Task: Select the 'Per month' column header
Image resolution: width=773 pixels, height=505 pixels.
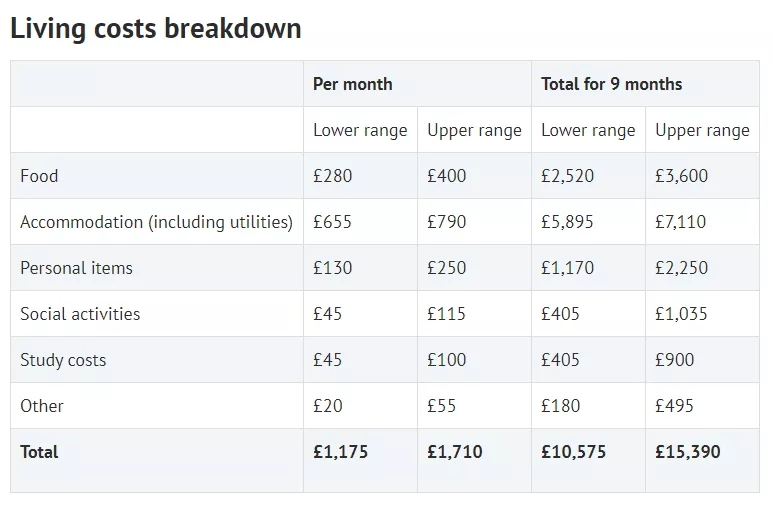Action: [x=353, y=84]
